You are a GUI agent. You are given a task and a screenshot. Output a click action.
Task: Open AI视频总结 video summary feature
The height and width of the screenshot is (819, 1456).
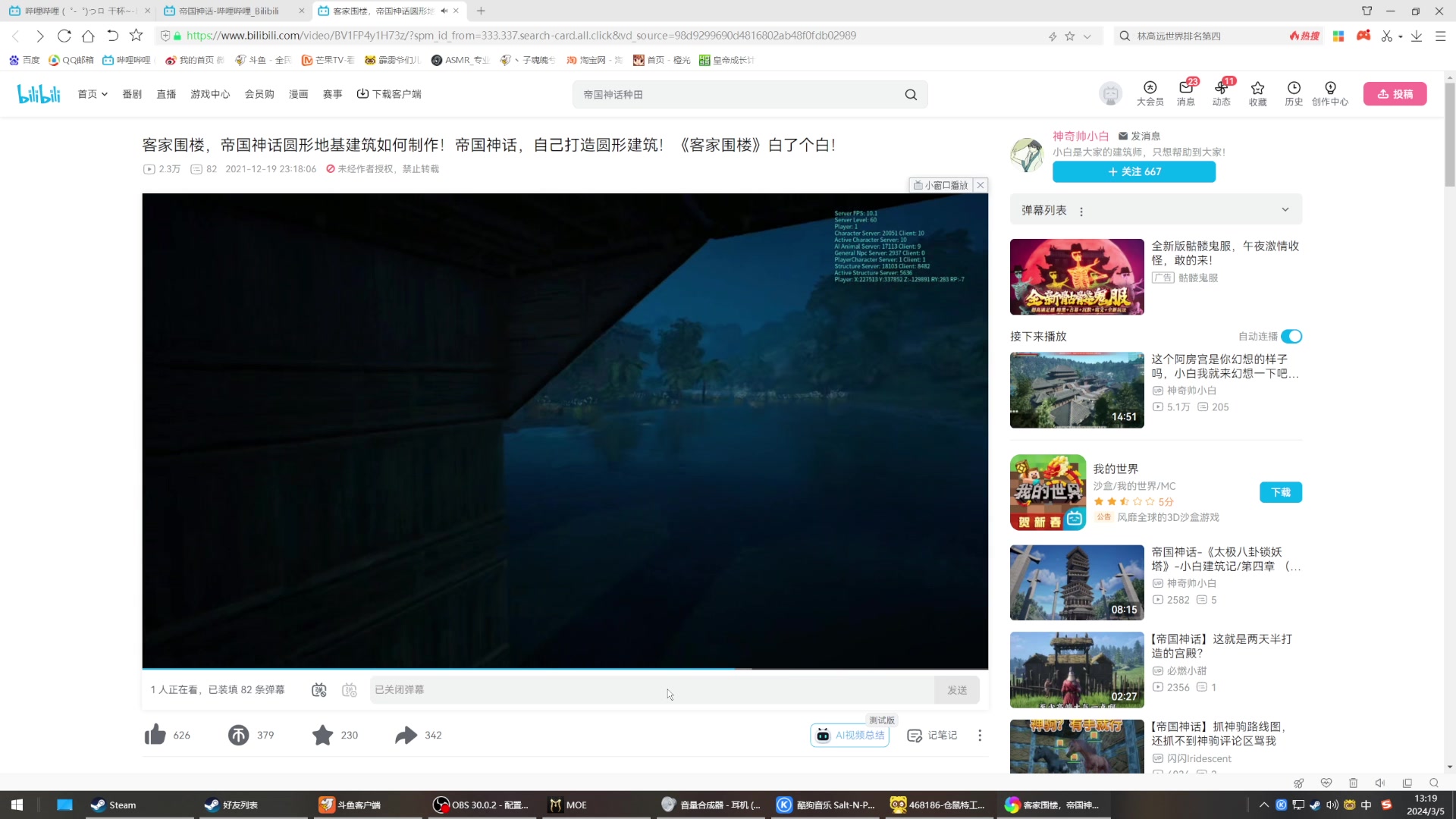[x=849, y=734]
